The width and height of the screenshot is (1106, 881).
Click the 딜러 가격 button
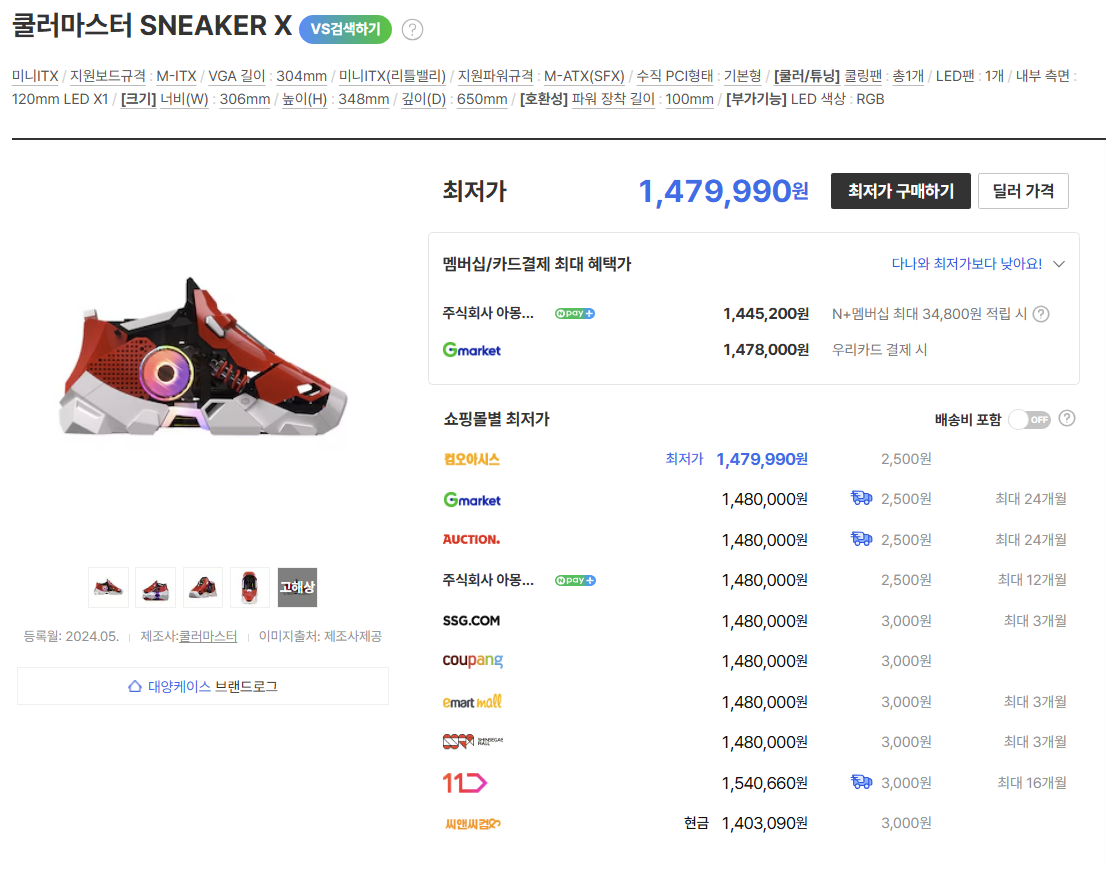pos(1022,191)
